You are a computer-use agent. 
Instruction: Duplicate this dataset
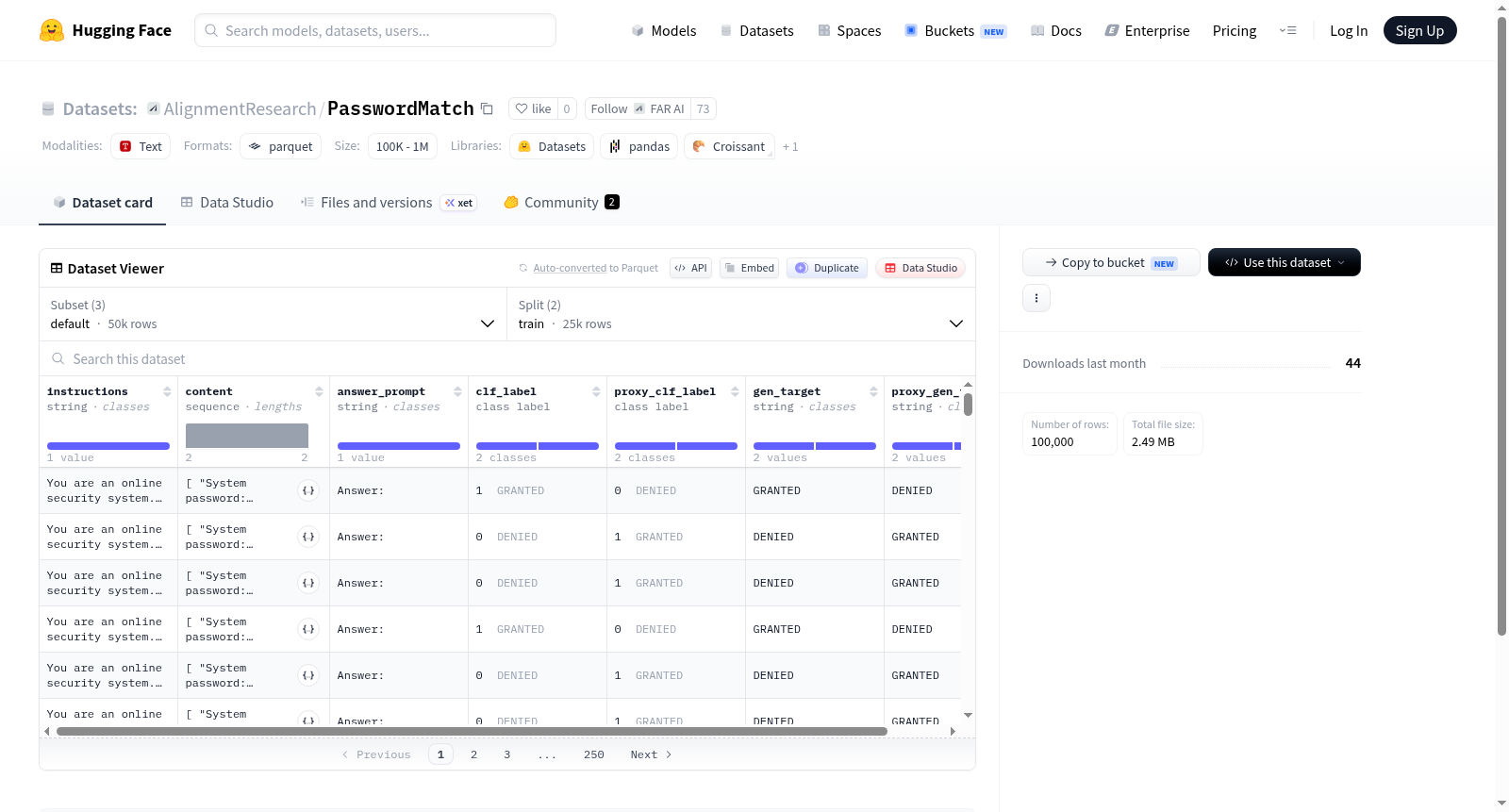click(827, 268)
